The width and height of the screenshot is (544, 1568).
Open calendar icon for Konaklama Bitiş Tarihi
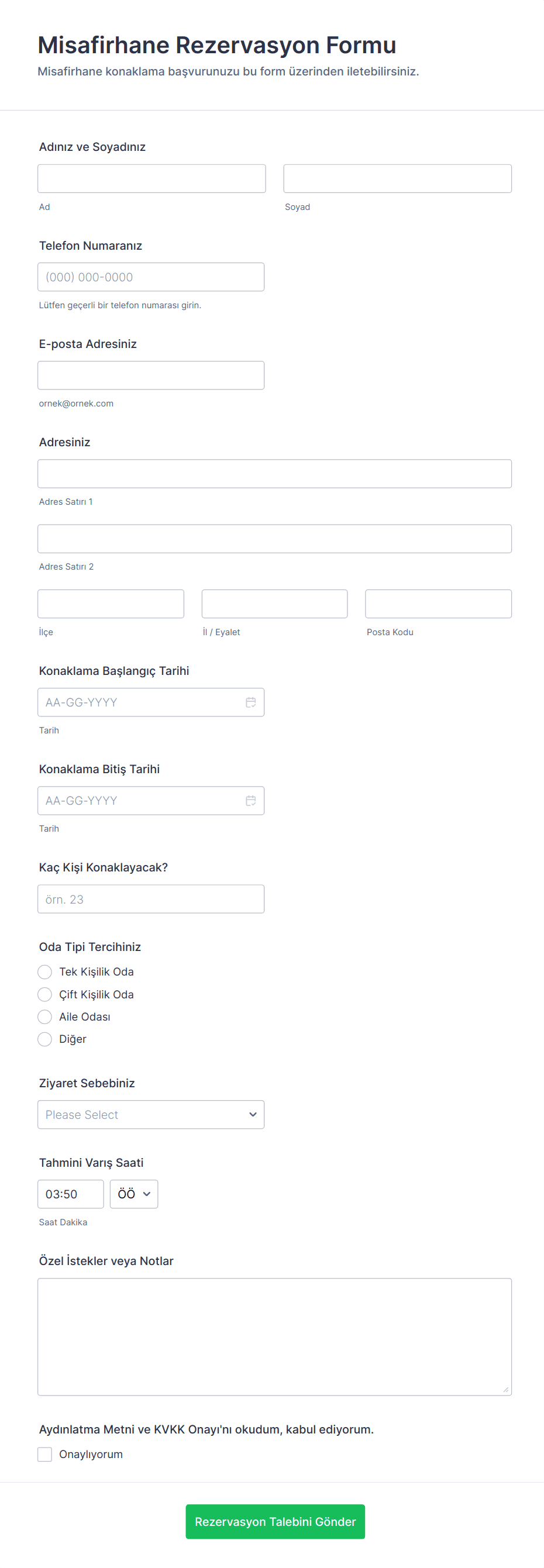pyautogui.click(x=250, y=801)
